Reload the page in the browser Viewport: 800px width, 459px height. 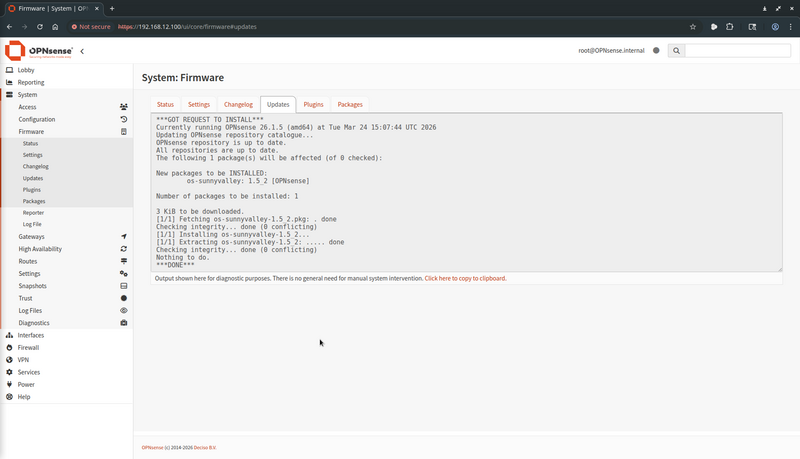[x=40, y=27]
